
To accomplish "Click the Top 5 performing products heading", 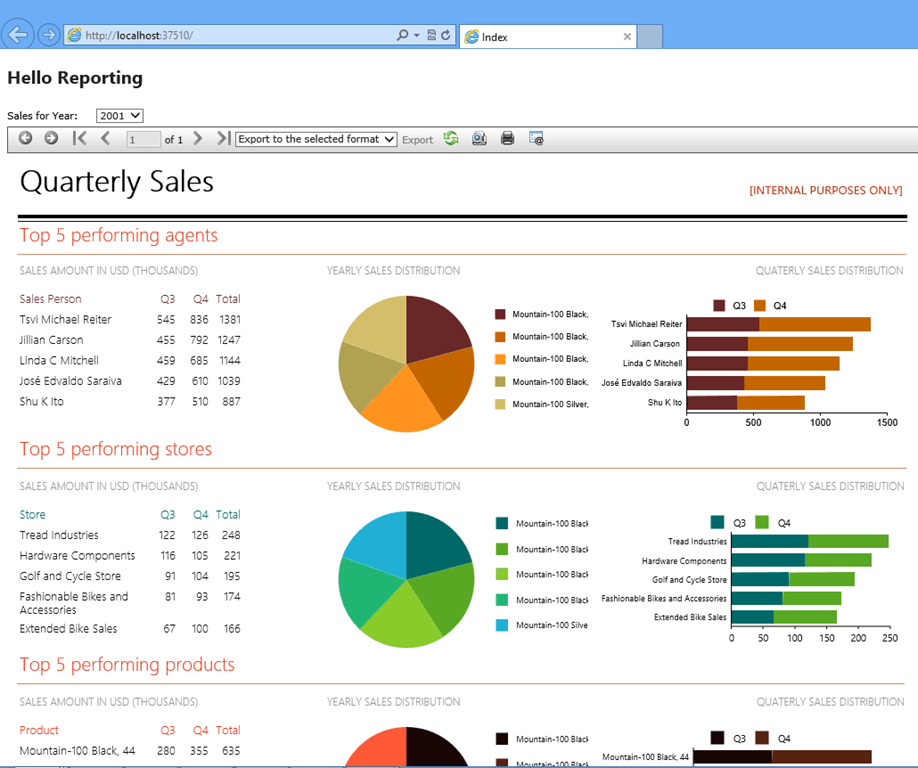I will 126,664.
